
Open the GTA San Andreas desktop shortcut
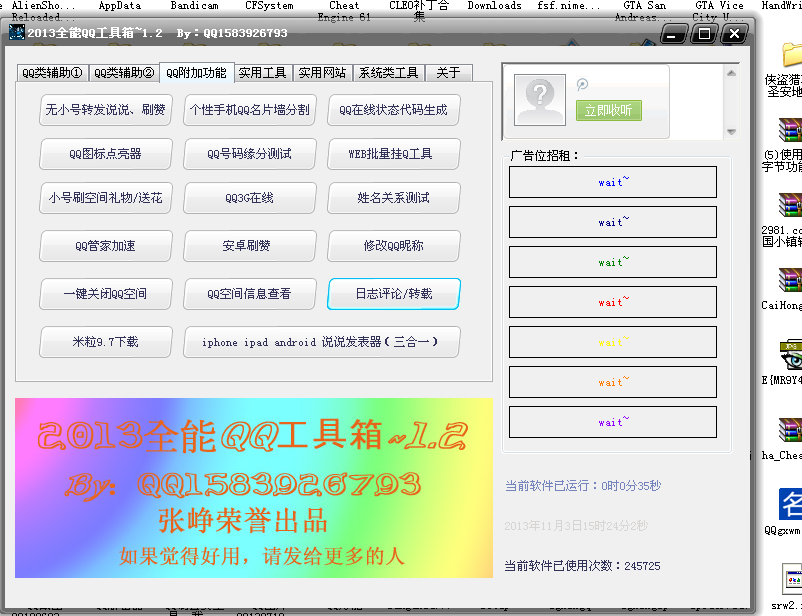(644, 11)
